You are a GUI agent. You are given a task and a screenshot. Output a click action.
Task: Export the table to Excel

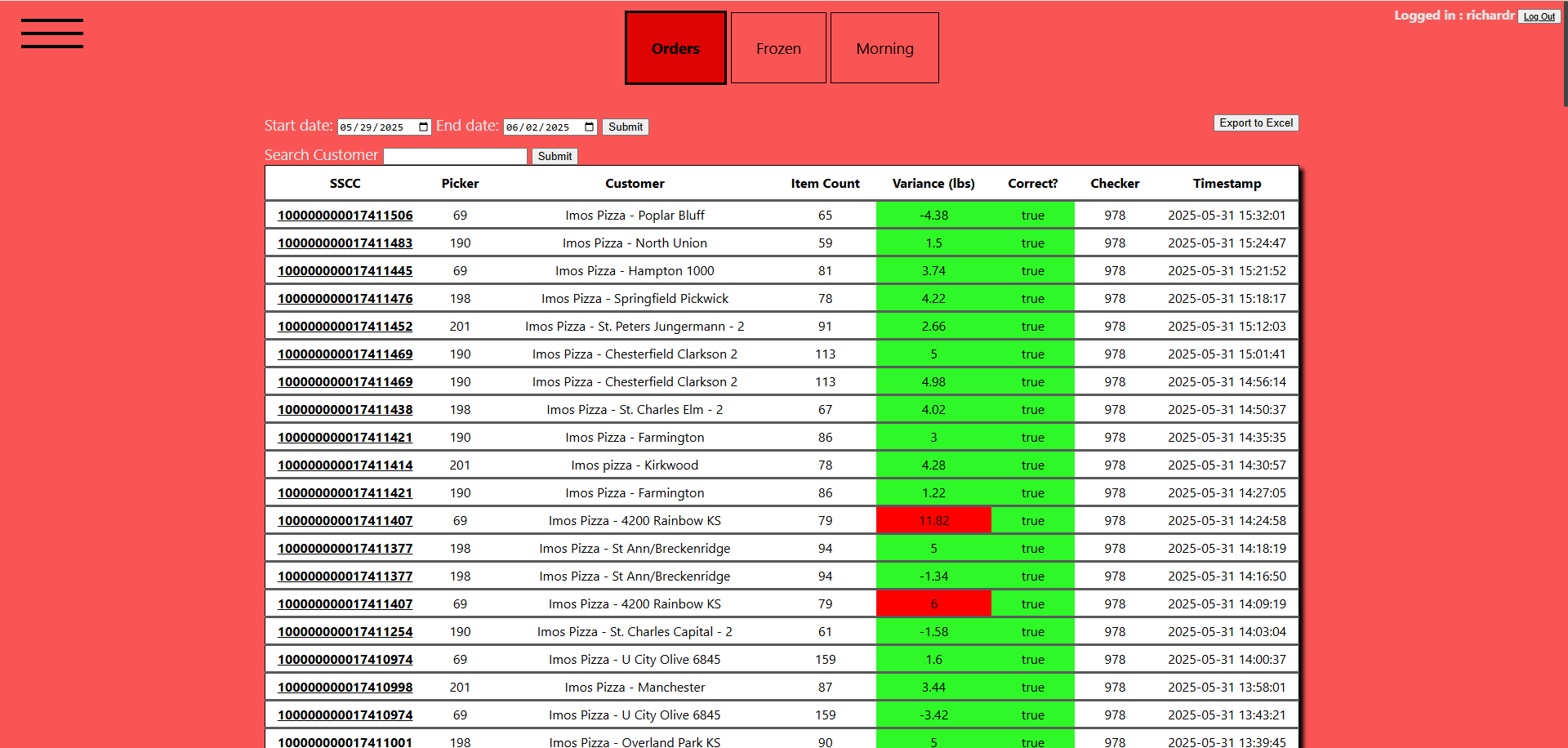tap(1255, 123)
